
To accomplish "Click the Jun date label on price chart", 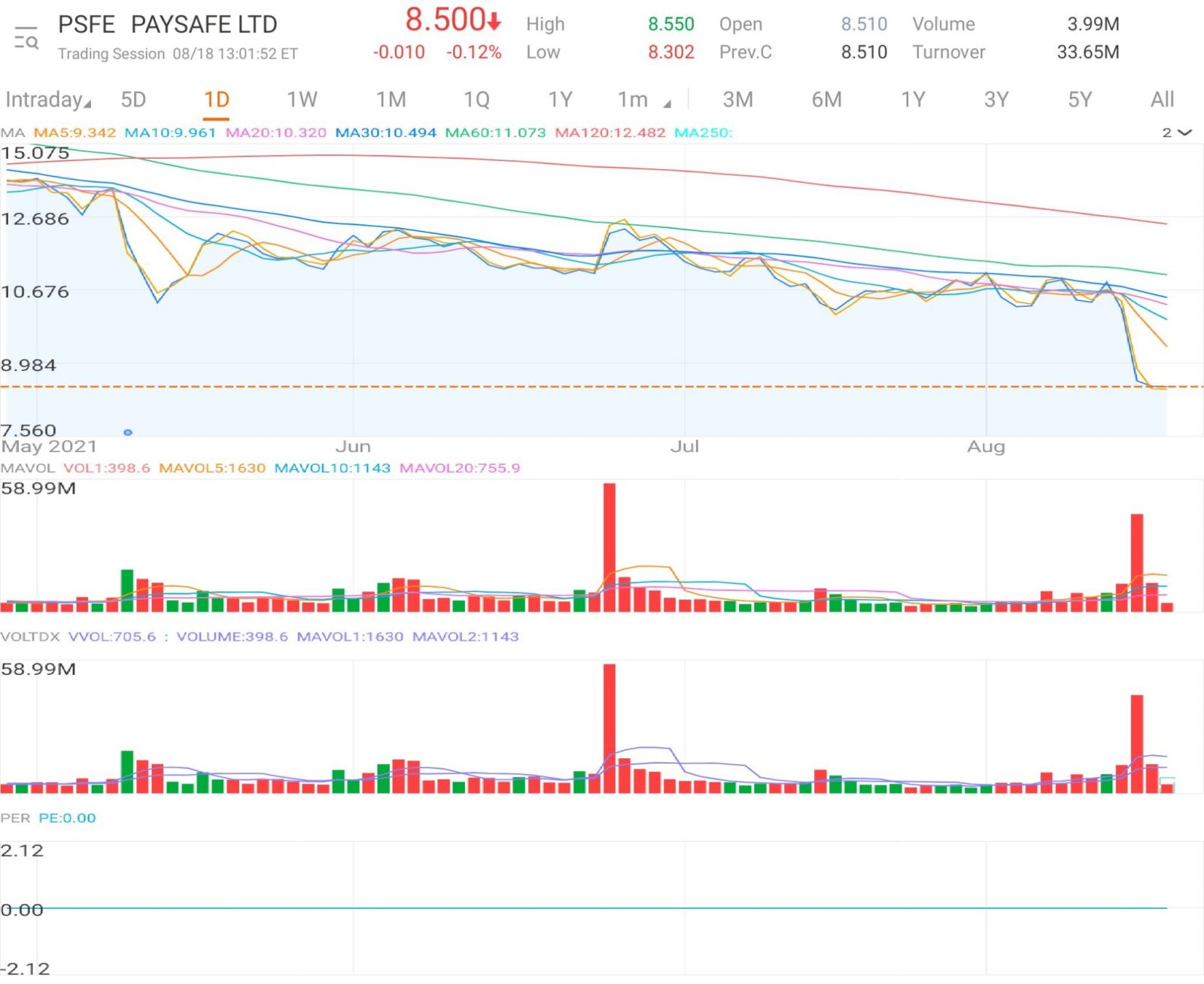I will [353, 447].
